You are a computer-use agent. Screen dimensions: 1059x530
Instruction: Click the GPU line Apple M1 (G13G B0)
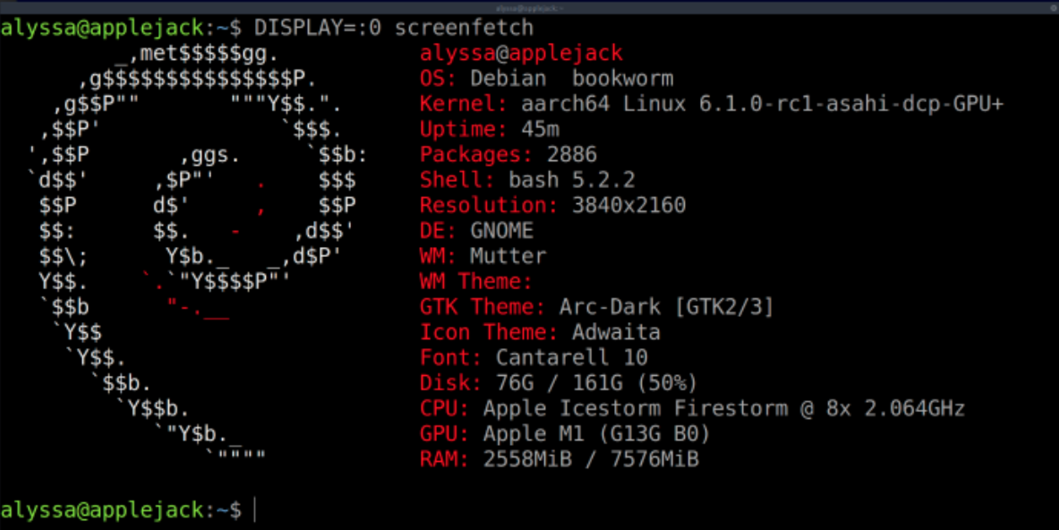click(565, 433)
